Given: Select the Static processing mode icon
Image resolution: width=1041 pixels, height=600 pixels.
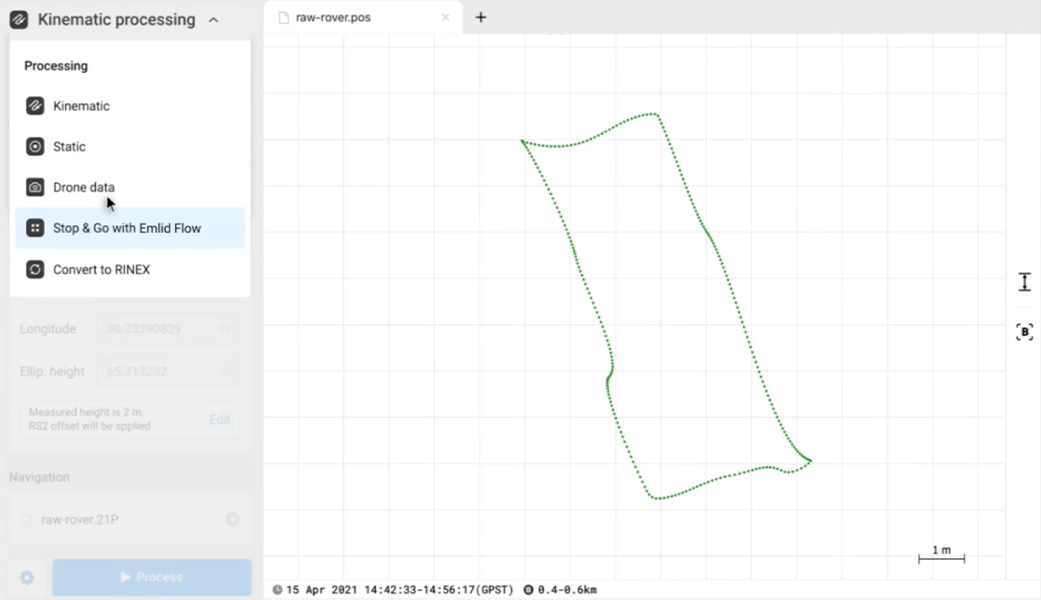Looking at the screenshot, I should click(x=34, y=146).
